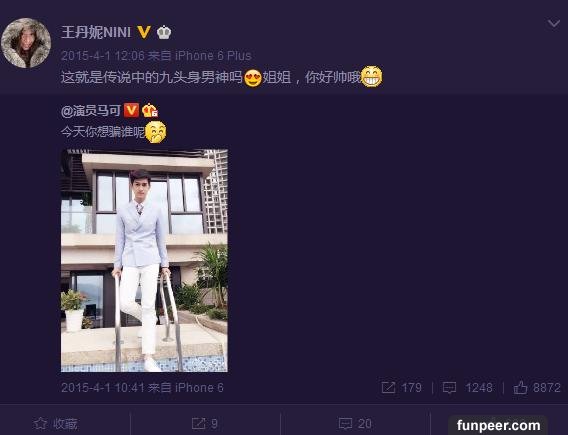Repost using the bottom share button 9

(205, 423)
